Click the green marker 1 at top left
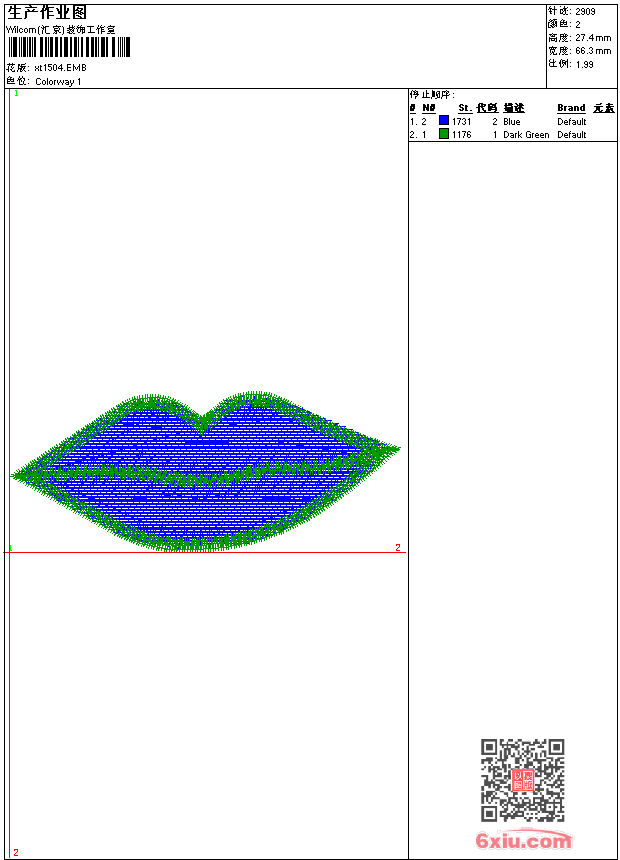The height and width of the screenshot is (860, 620). (16, 93)
